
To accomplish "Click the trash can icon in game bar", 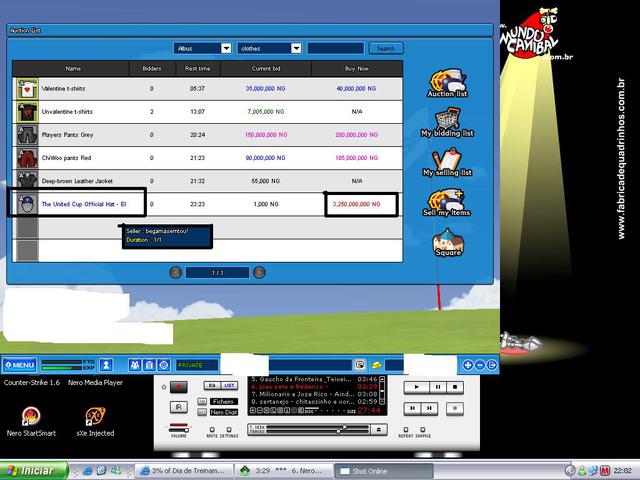I will tap(149, 365).
